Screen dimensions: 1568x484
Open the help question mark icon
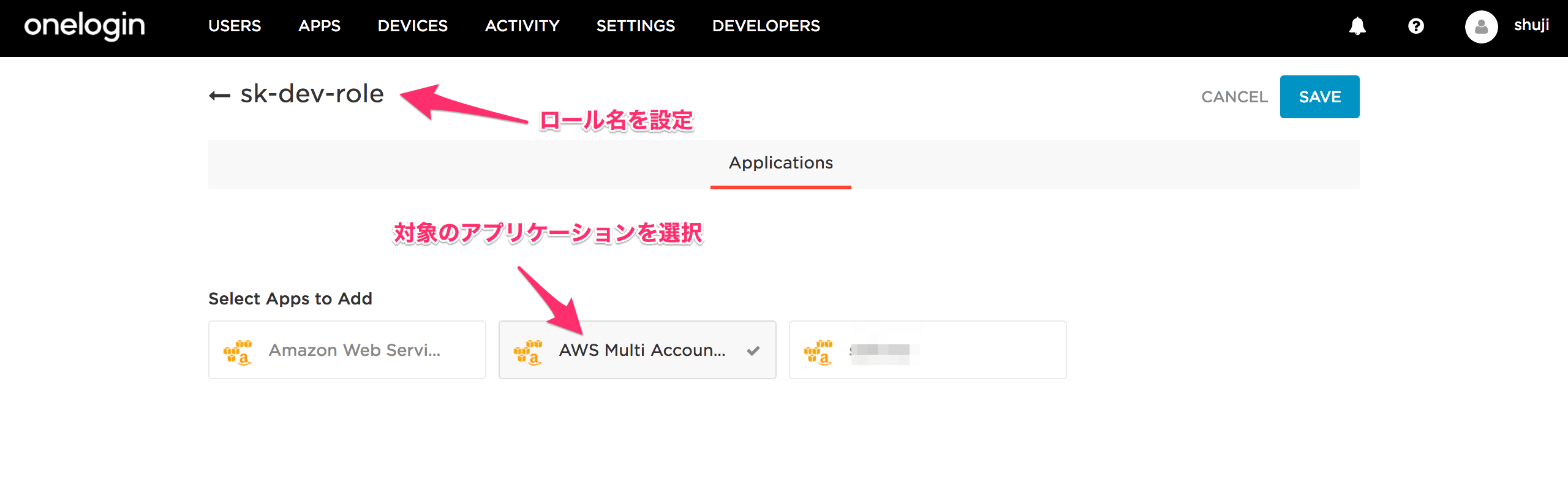pyautogui.click(x=1415, y=26)
